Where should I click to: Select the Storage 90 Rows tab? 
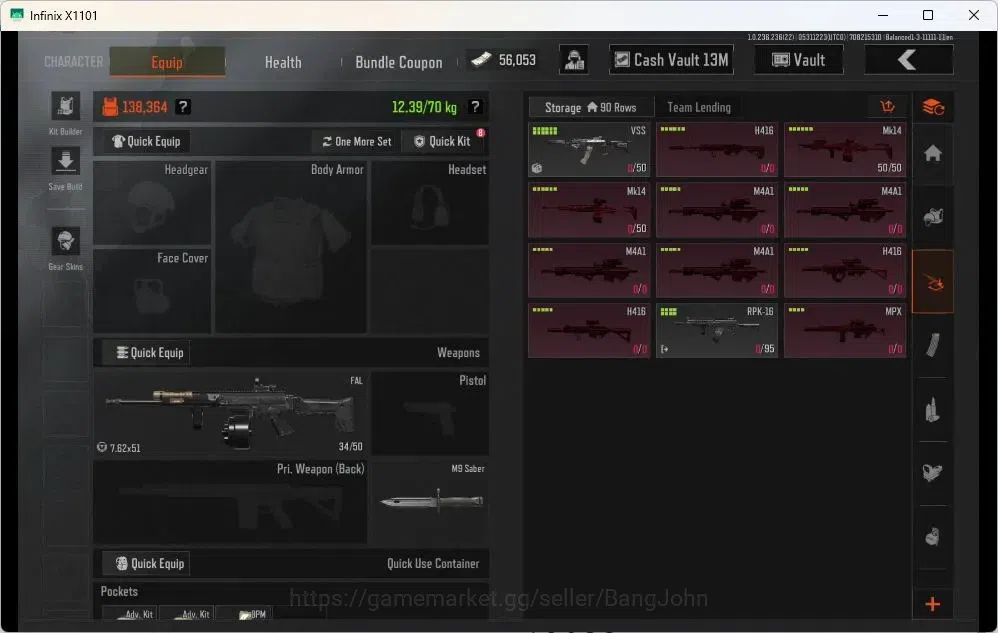point(591,107)
